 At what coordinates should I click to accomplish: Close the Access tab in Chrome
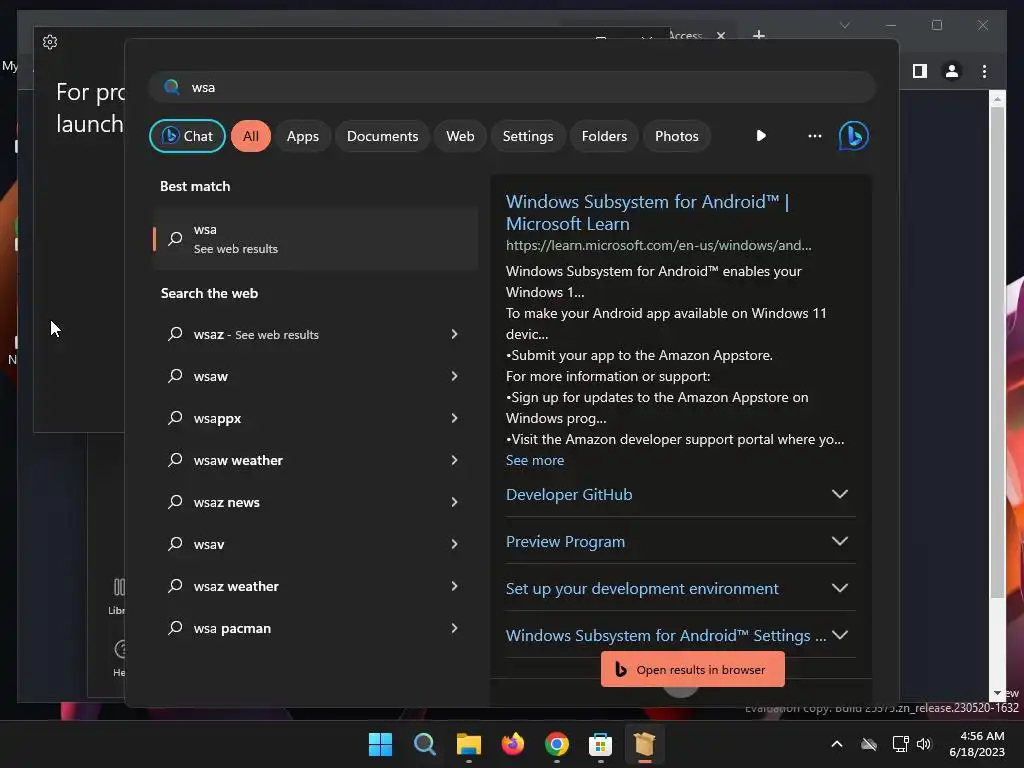tap(720, 36)
